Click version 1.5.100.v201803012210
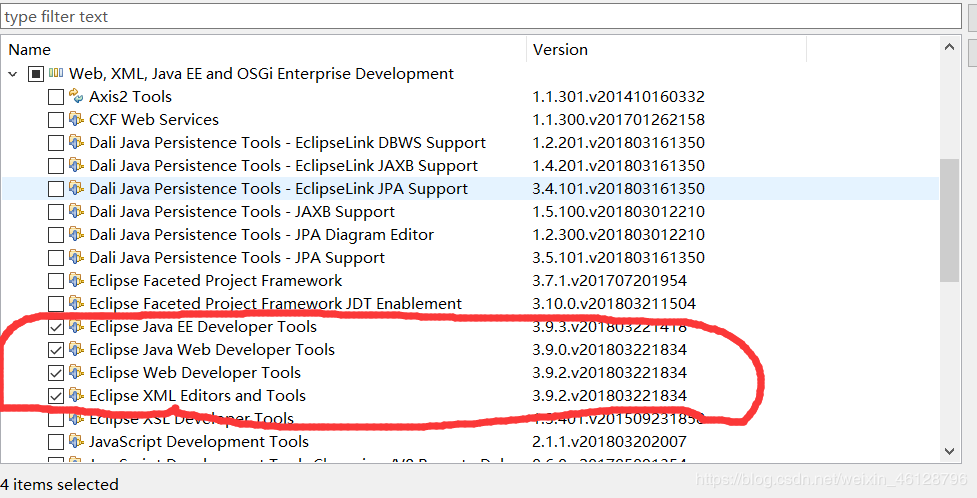 coord(618,212)
